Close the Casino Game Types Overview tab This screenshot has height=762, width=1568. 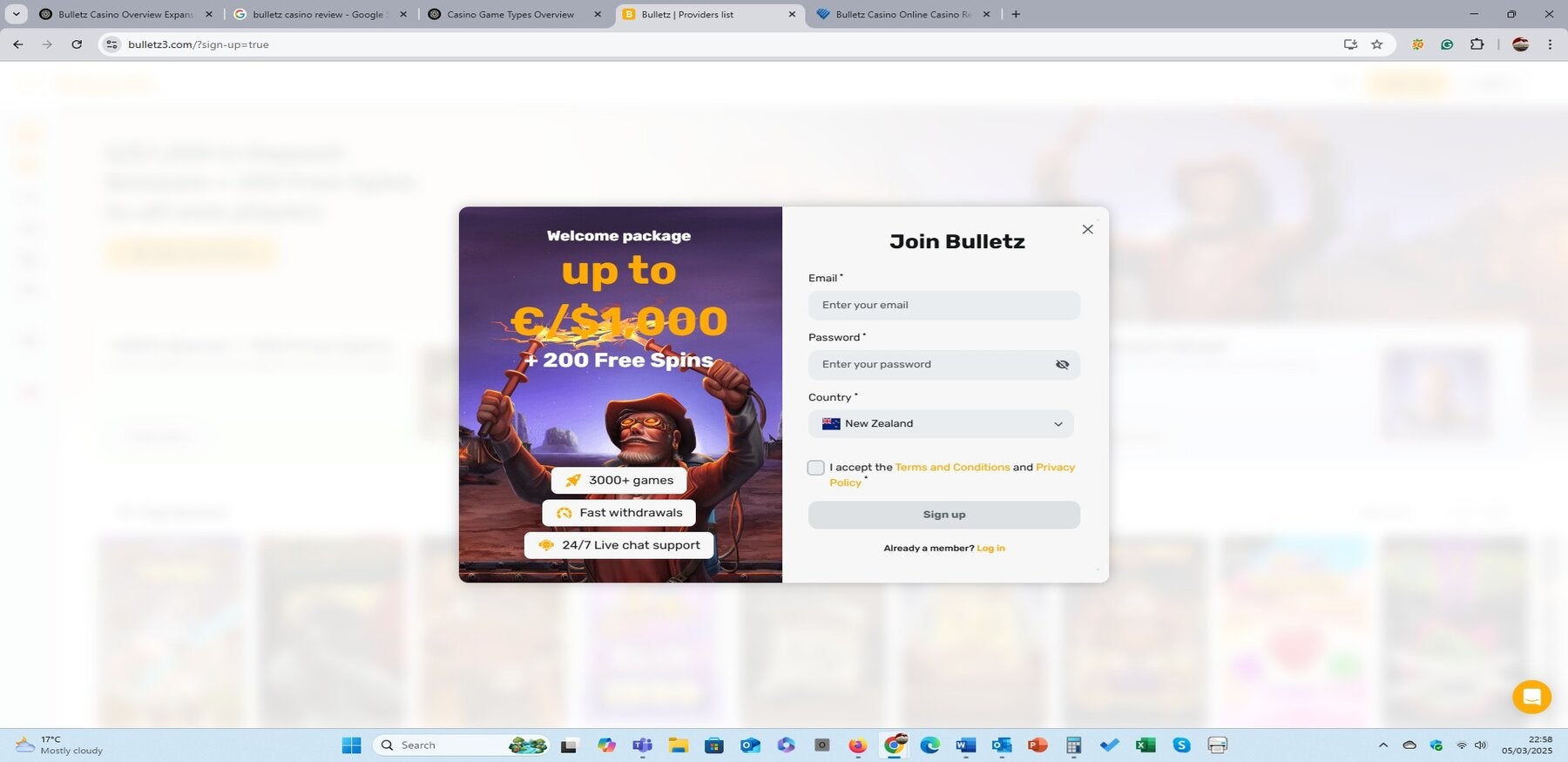pos(597,15)
